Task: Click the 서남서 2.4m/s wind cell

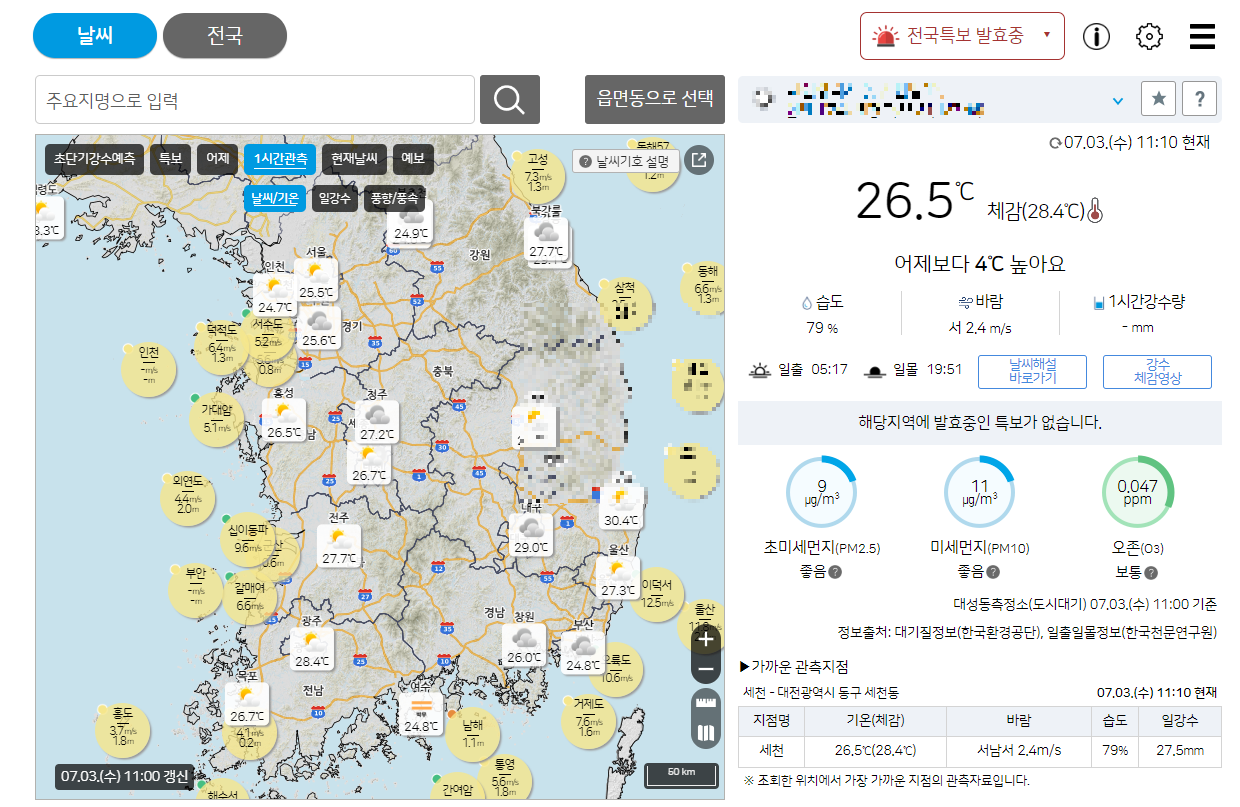Action: click(1019, 750)
